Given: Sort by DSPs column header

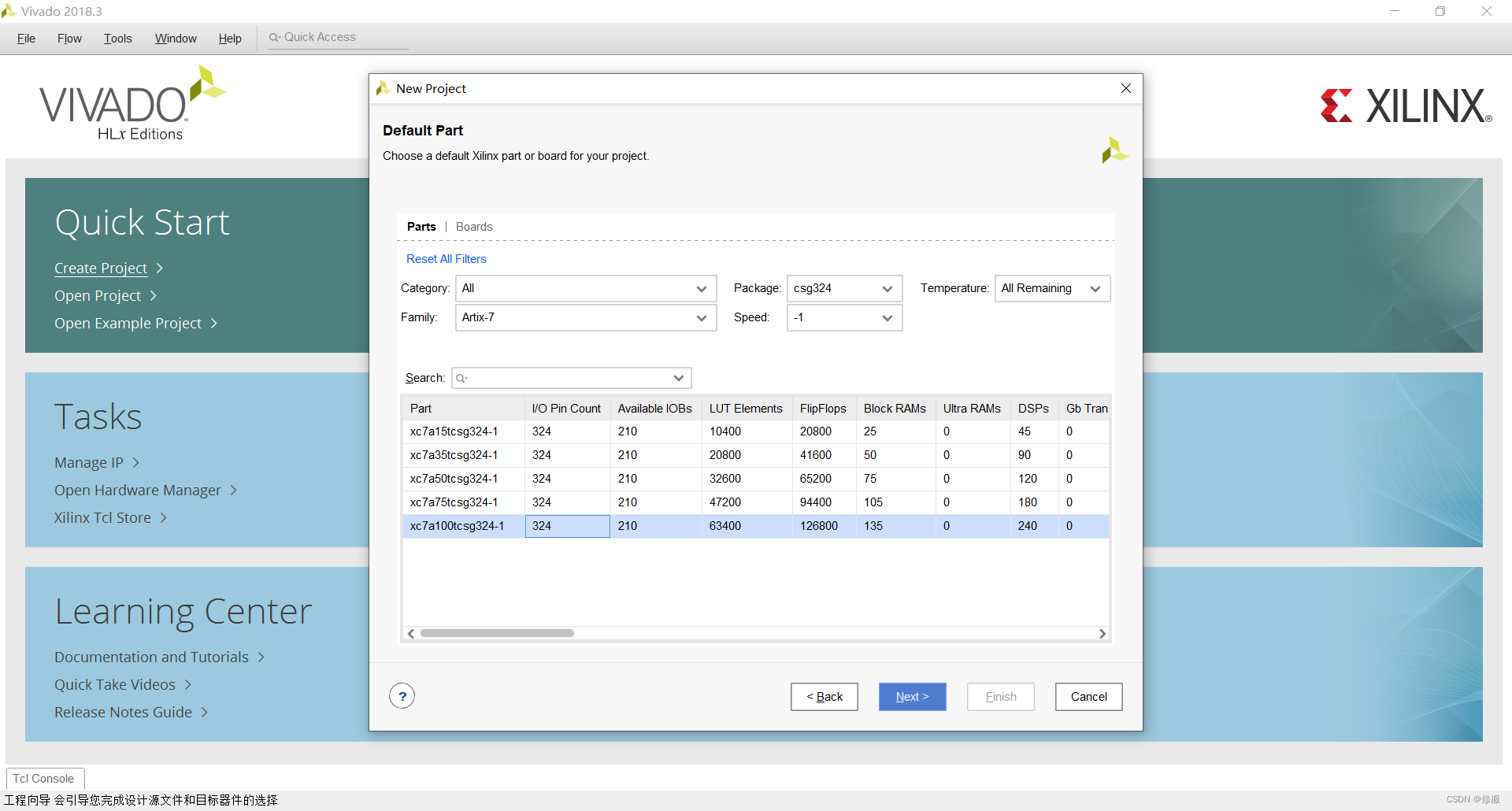Looking at the screenshot, I should (1034, 409).
